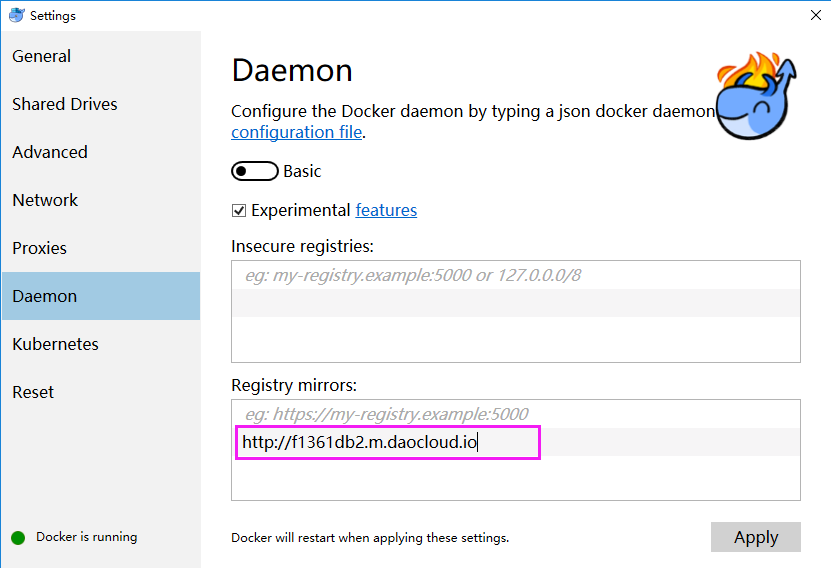The image size is (831, 568).
Task: Click the Docker whale icon in title bar
Action: pyautogui.click(x=16, y=15)
